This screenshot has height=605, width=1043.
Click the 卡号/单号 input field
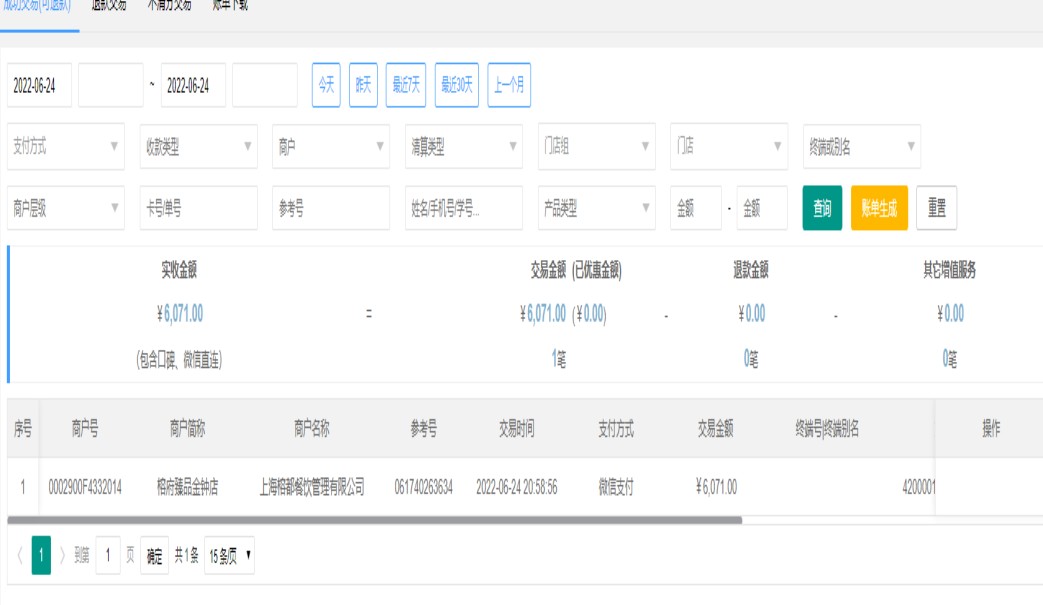[198, 208]
